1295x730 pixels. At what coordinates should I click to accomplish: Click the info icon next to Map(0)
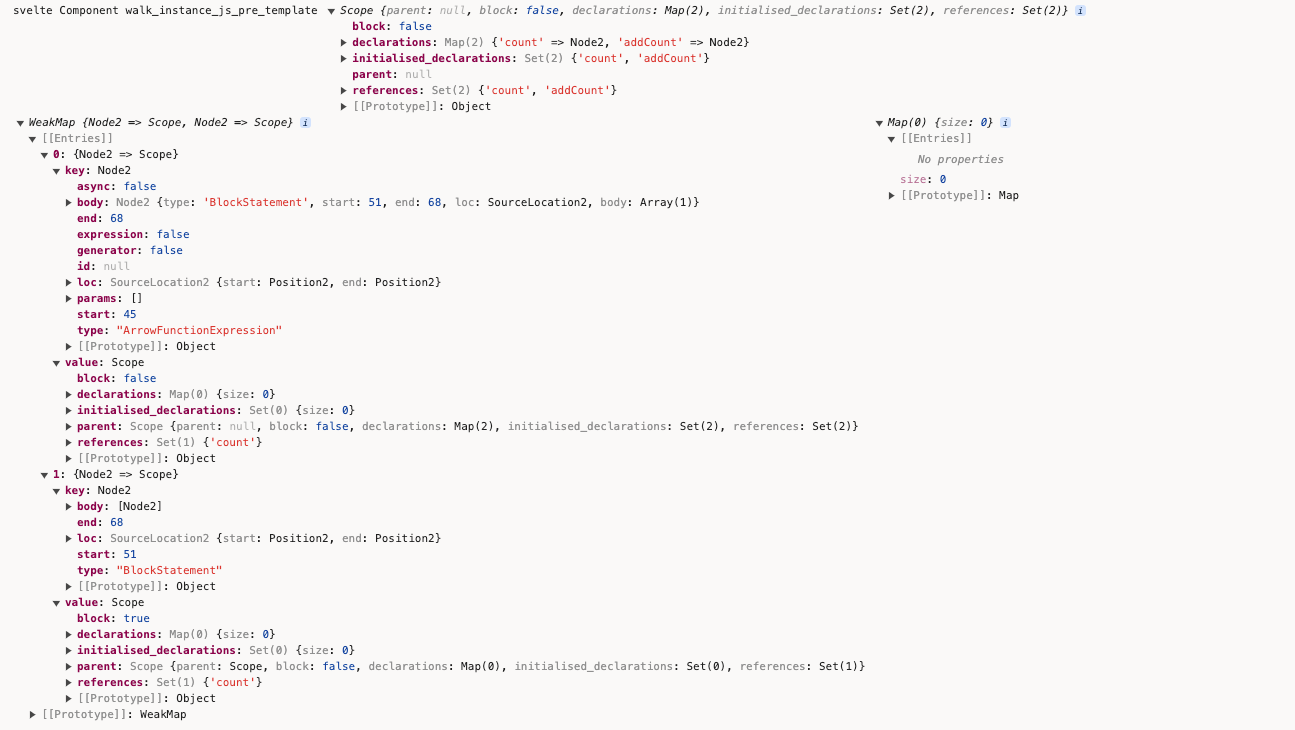1005,122
